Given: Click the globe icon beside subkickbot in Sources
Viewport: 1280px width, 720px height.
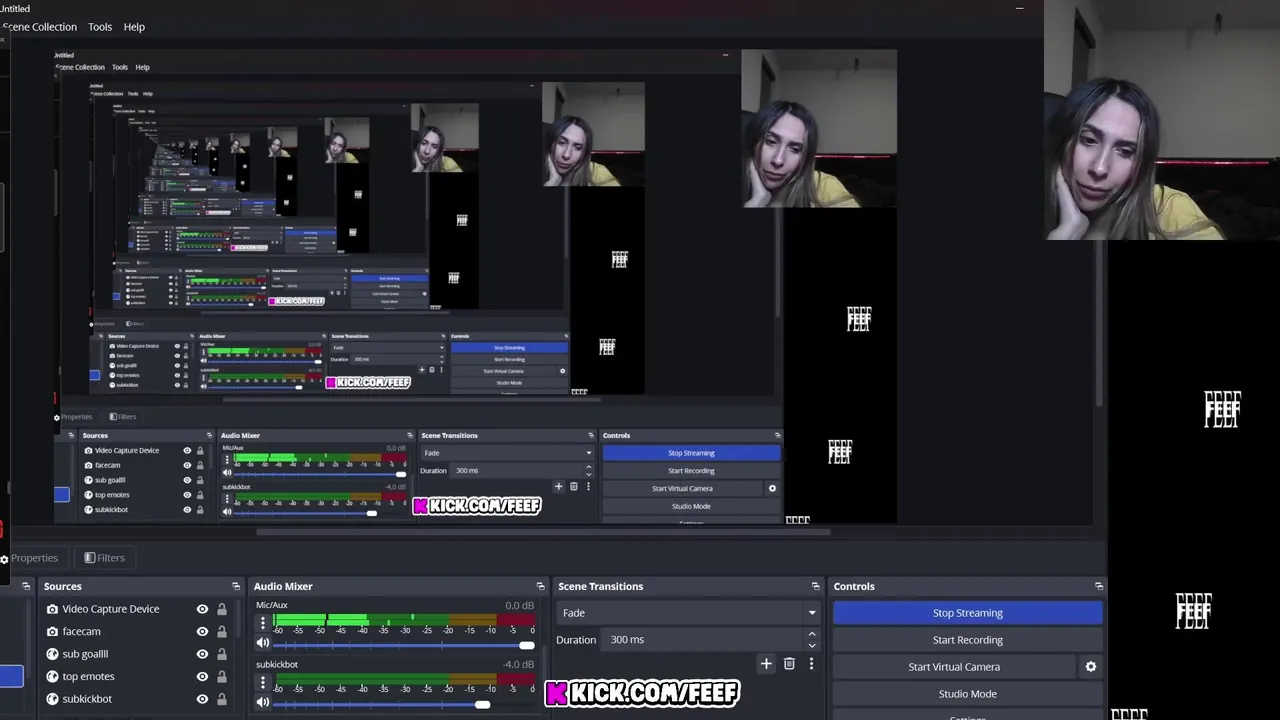Looking at the screenshot, I should click(x=52, y=699).
